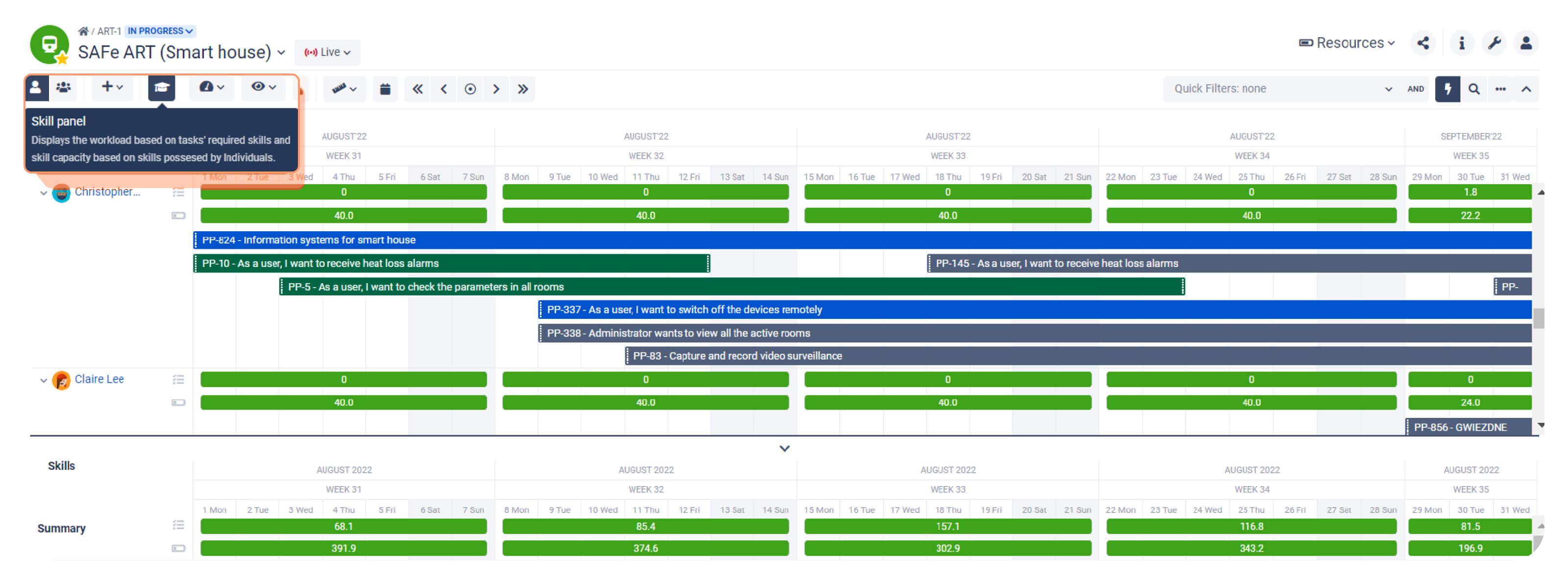Open the SAFe ART (Smart house) title dropdown
Image resolution: width=1568 pixels, height=584 pixels.
(x=181, y=52)
